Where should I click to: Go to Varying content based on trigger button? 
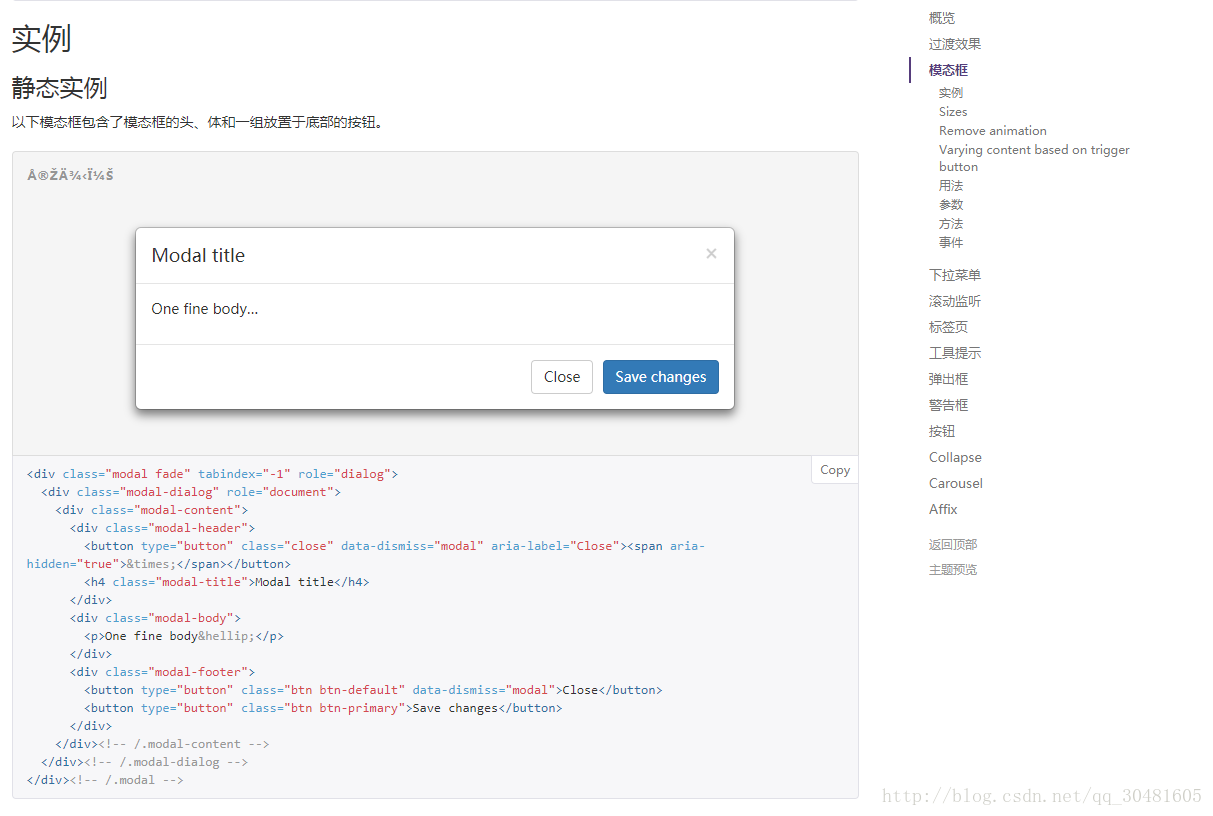[1033, 150]
